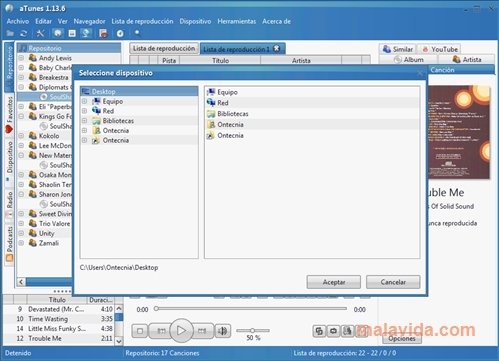Toggle the shuffle playback button

click(319, 331)
